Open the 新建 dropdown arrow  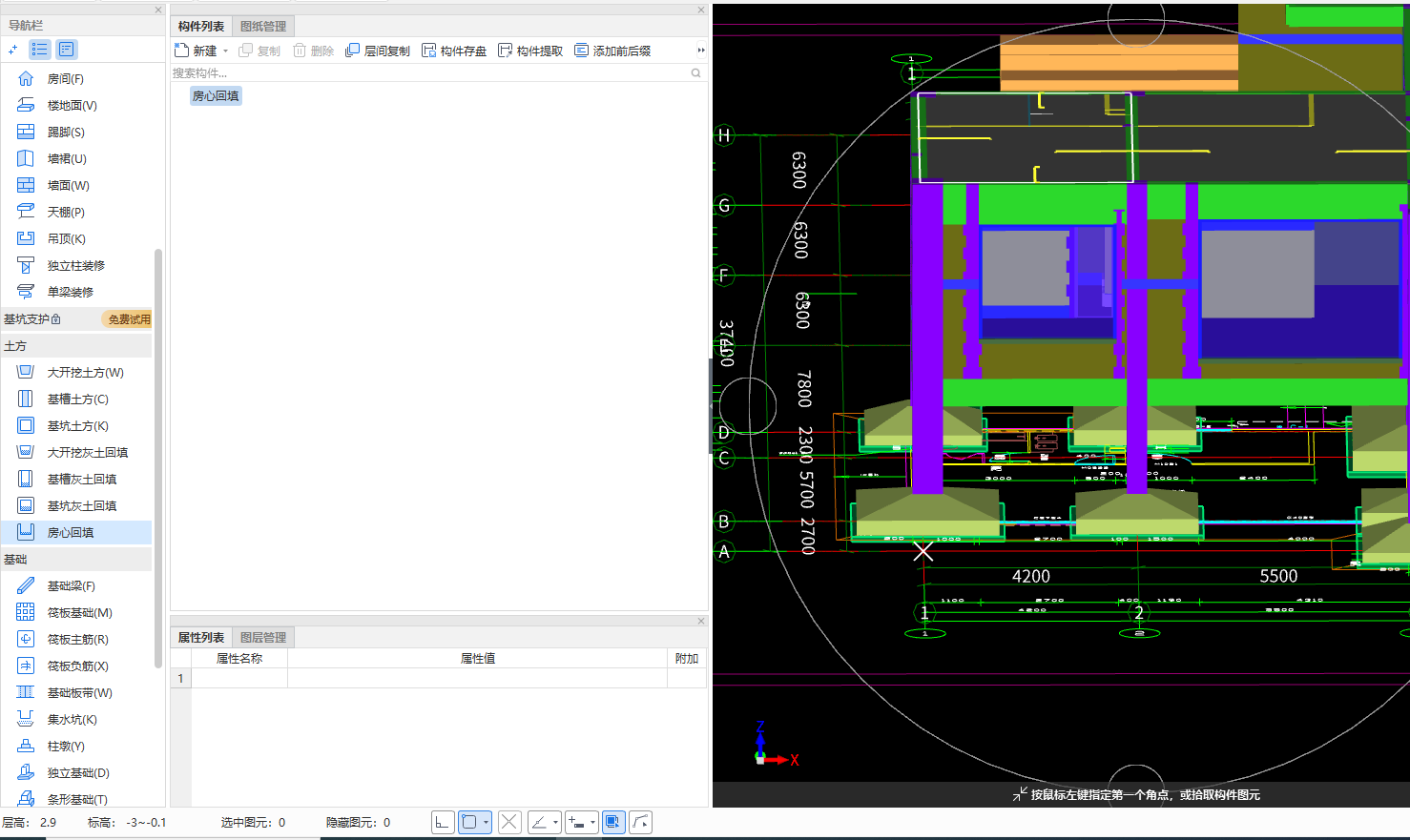pos(226,51)
